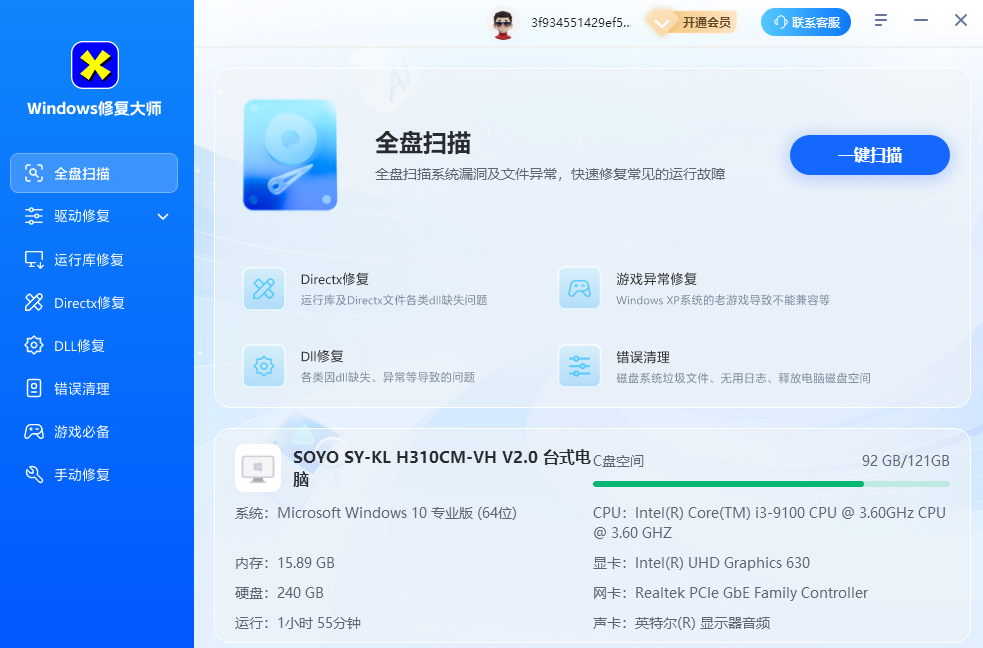Click the Windows修复大师 app logo
The width and height of the screenshot is (983, 648).
pyautogui.click(x=95, y=65)
